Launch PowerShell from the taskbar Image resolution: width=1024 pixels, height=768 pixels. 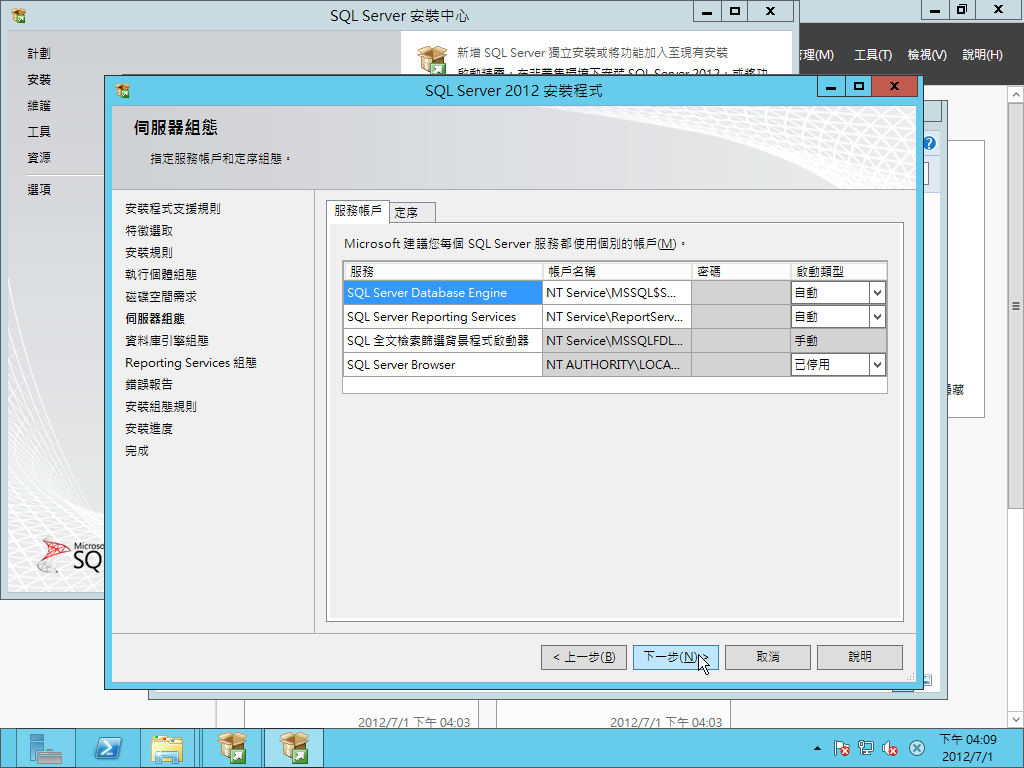[x=108, y=748]
